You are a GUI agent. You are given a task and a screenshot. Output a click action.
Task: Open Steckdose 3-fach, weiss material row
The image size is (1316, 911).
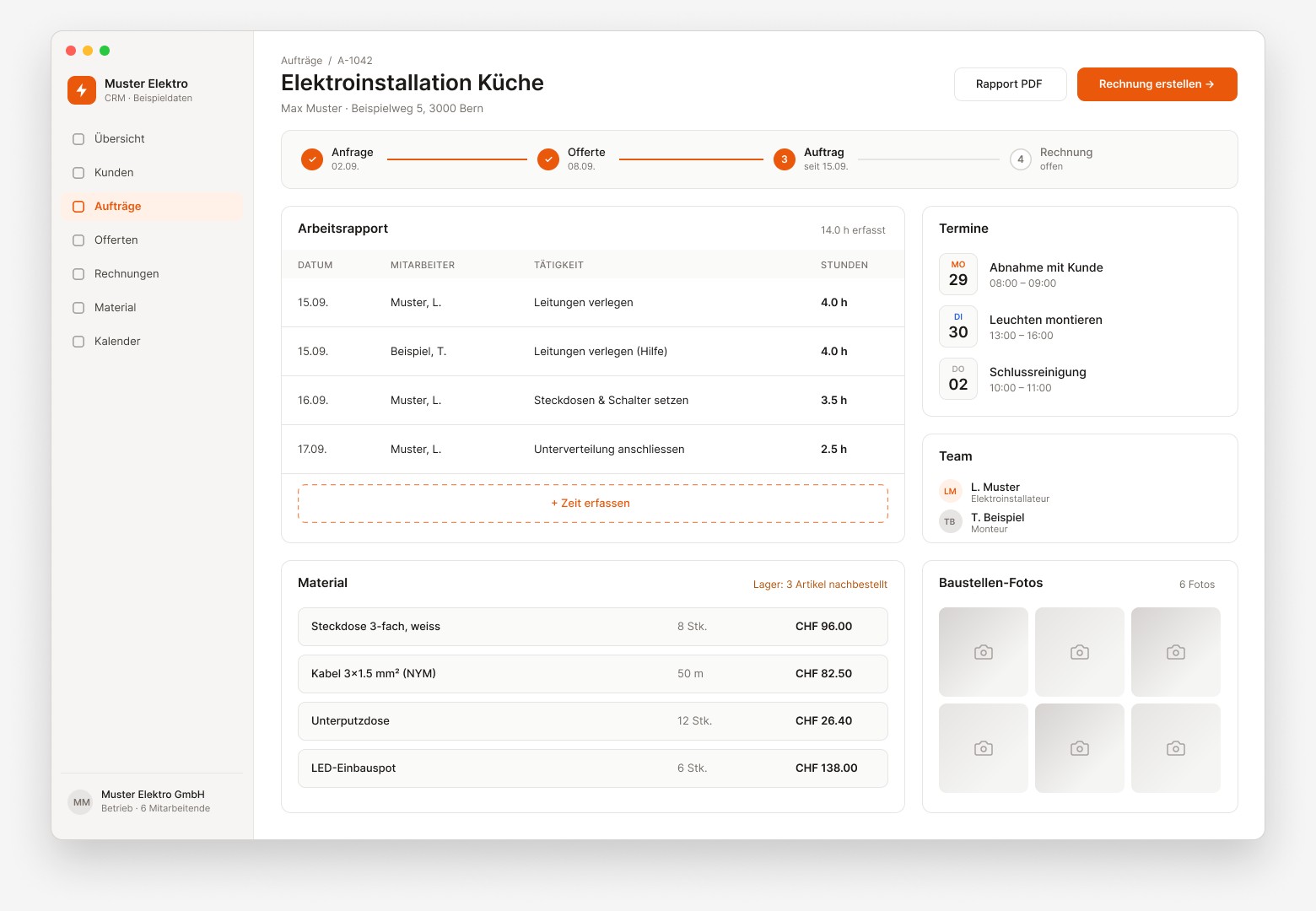click(x=592, y=627)
